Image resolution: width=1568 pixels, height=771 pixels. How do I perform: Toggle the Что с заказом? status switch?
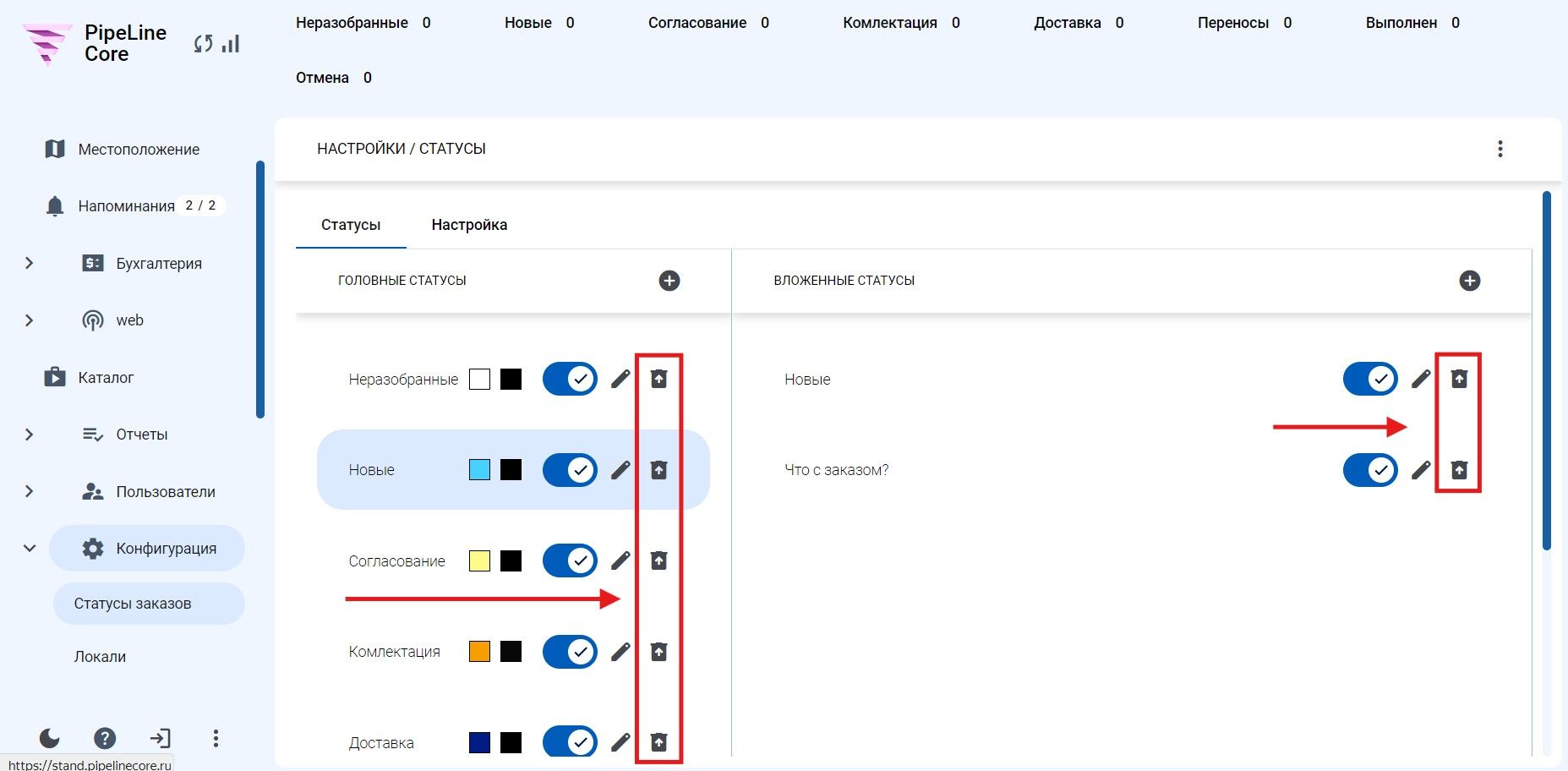click(x=1370, y=470)
